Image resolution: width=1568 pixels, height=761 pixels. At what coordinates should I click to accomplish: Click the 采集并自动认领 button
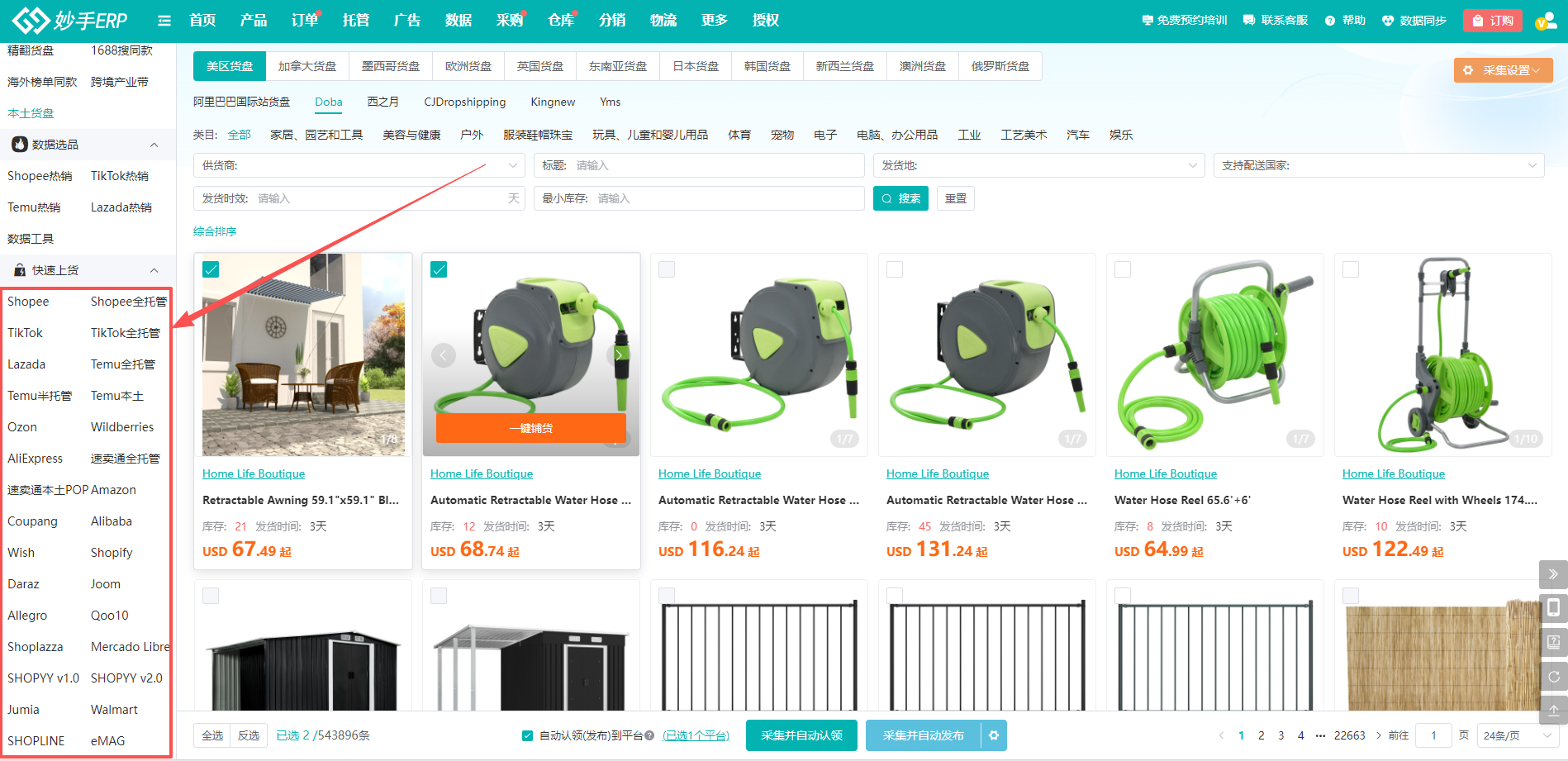801,735
